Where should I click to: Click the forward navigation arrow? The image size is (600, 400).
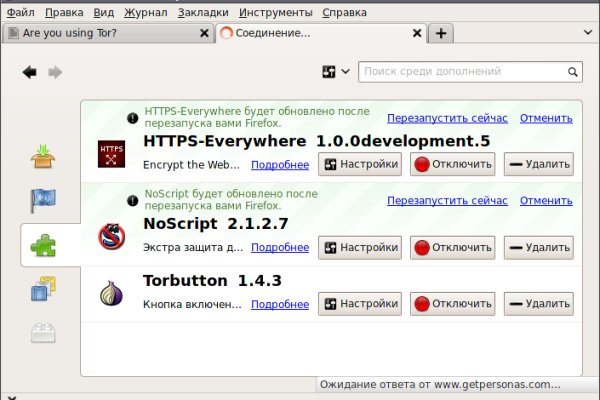[54, 72]
